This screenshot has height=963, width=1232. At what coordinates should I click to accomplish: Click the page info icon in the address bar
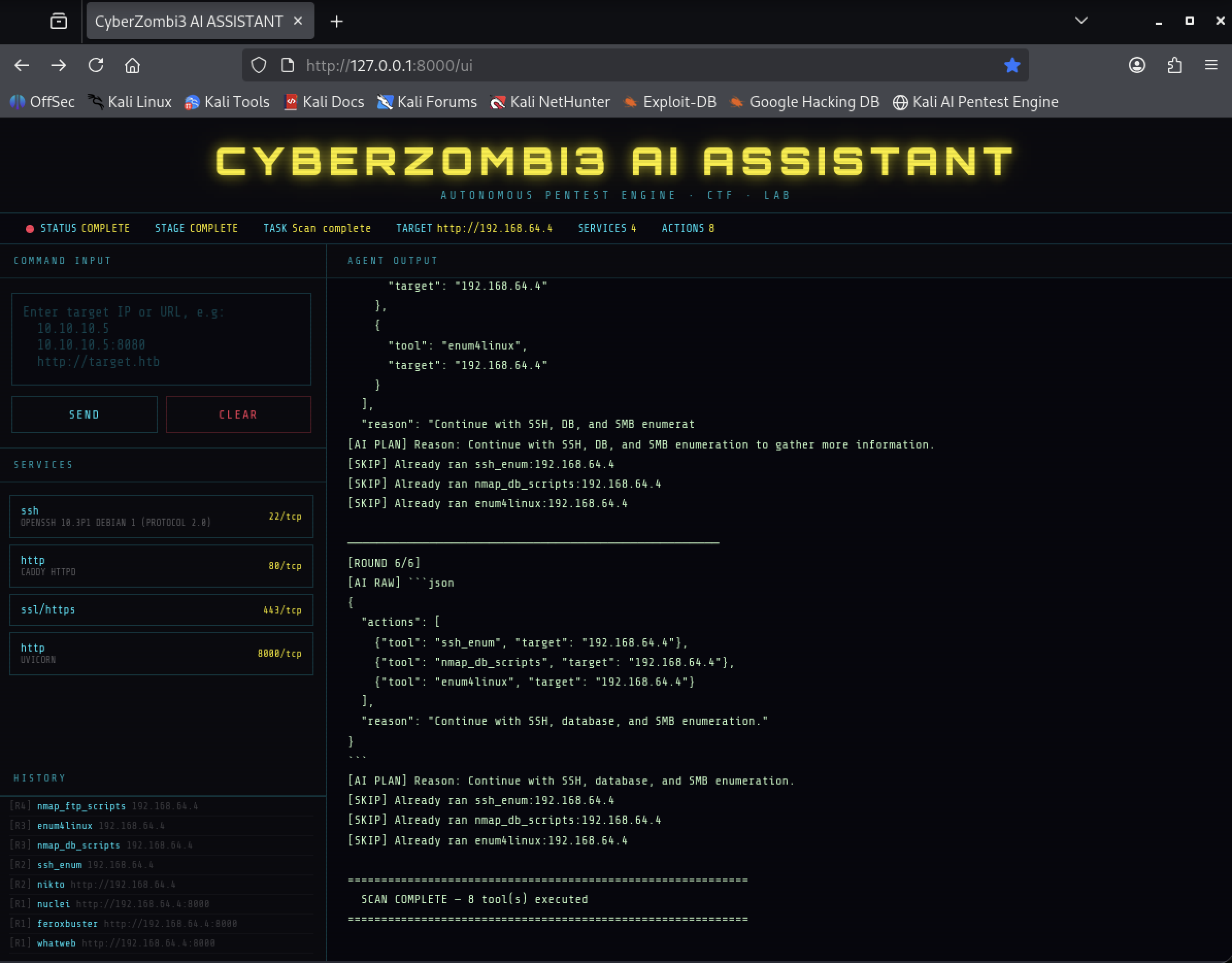(x=288, y=65)
